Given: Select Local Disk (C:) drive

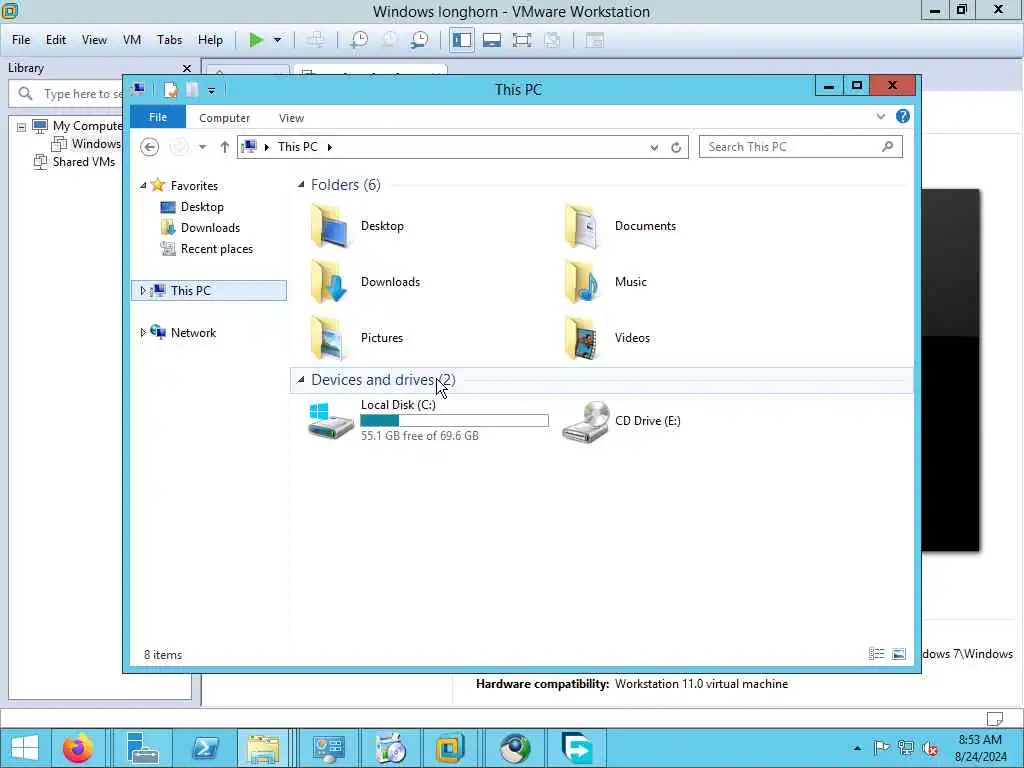Looking at the screenshot, I should click(x=428, y=420).
